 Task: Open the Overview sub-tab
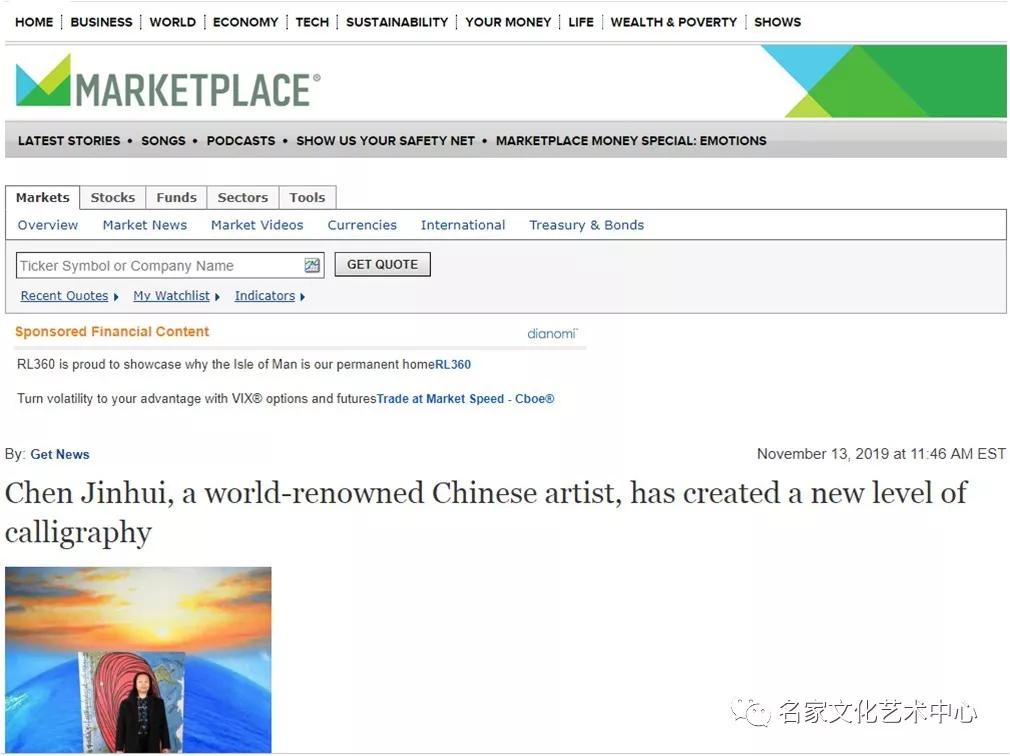[x=48, y=225]
